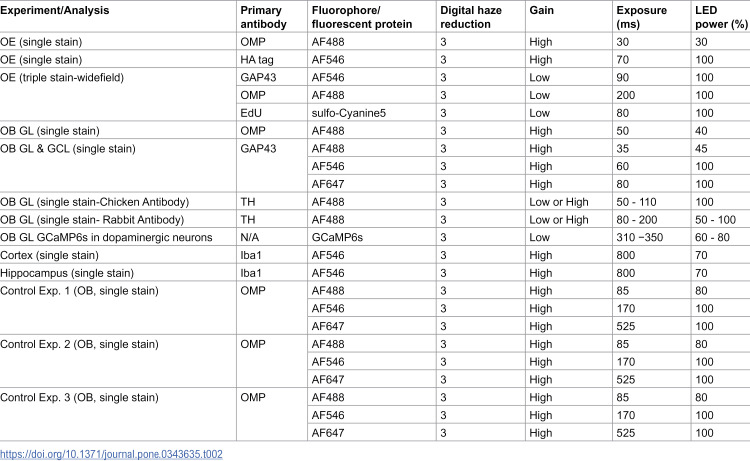Click the Exposure (ms) column header

pos(641,17)
